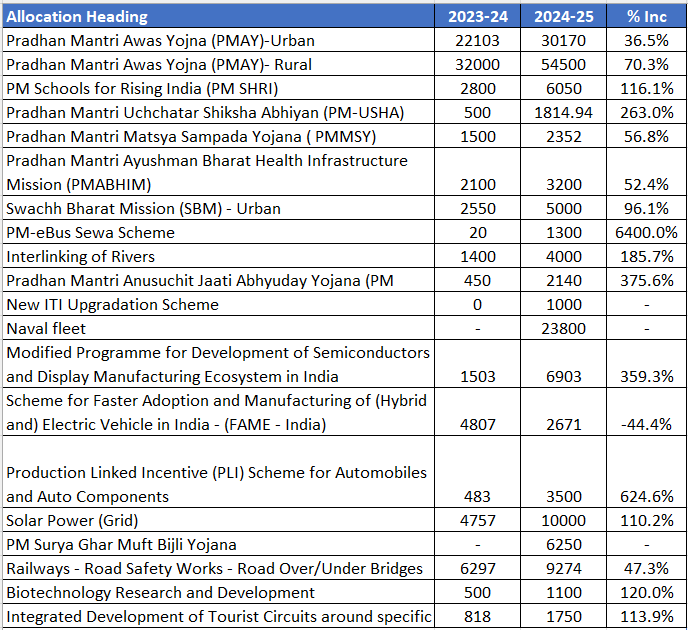Select the PMABHIM scheme name cell
This screenshot has width=688, height=630.
click(219, 172)
